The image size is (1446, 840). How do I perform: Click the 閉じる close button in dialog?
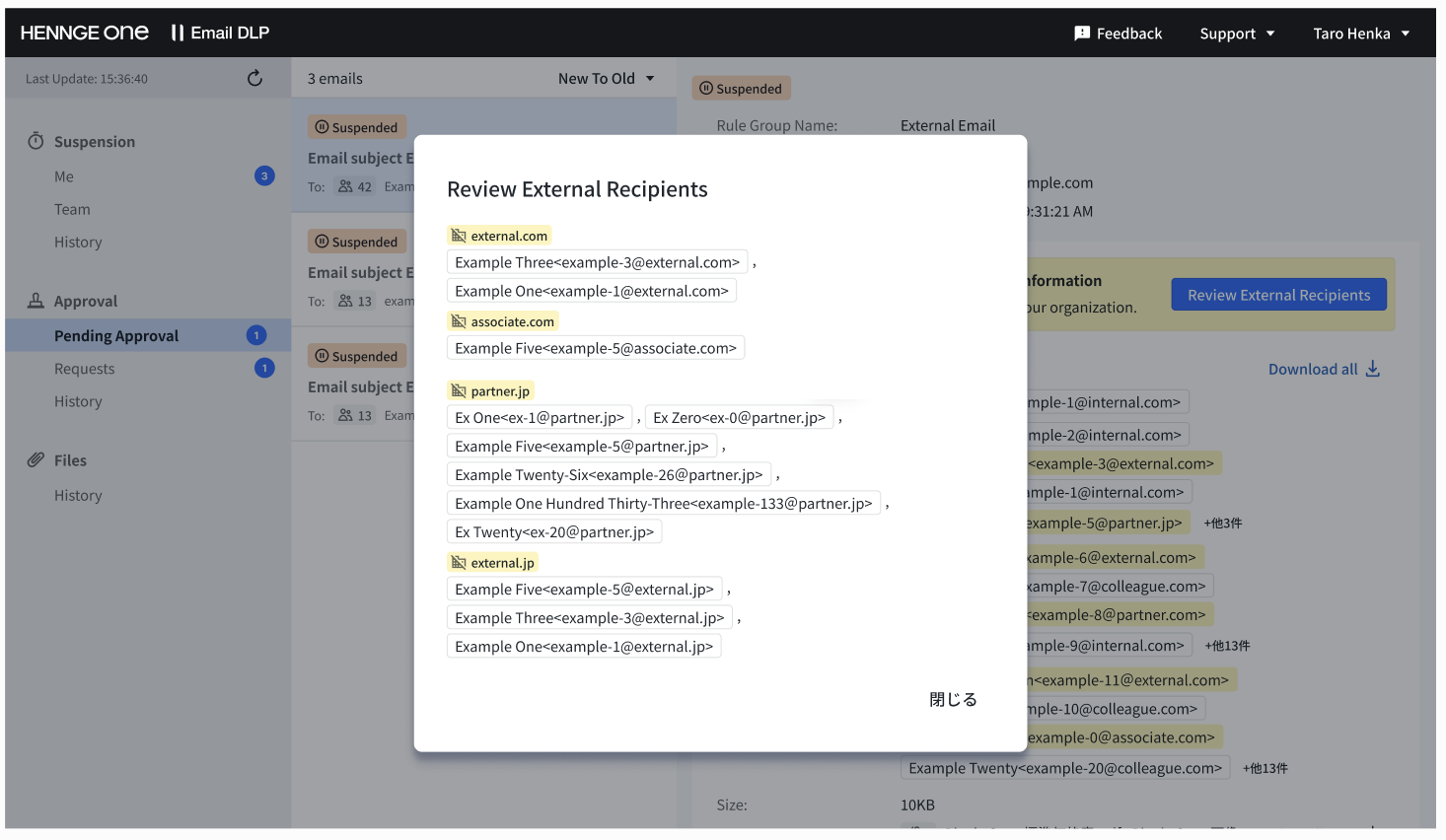pyautogui.click(x=953, y=699)
